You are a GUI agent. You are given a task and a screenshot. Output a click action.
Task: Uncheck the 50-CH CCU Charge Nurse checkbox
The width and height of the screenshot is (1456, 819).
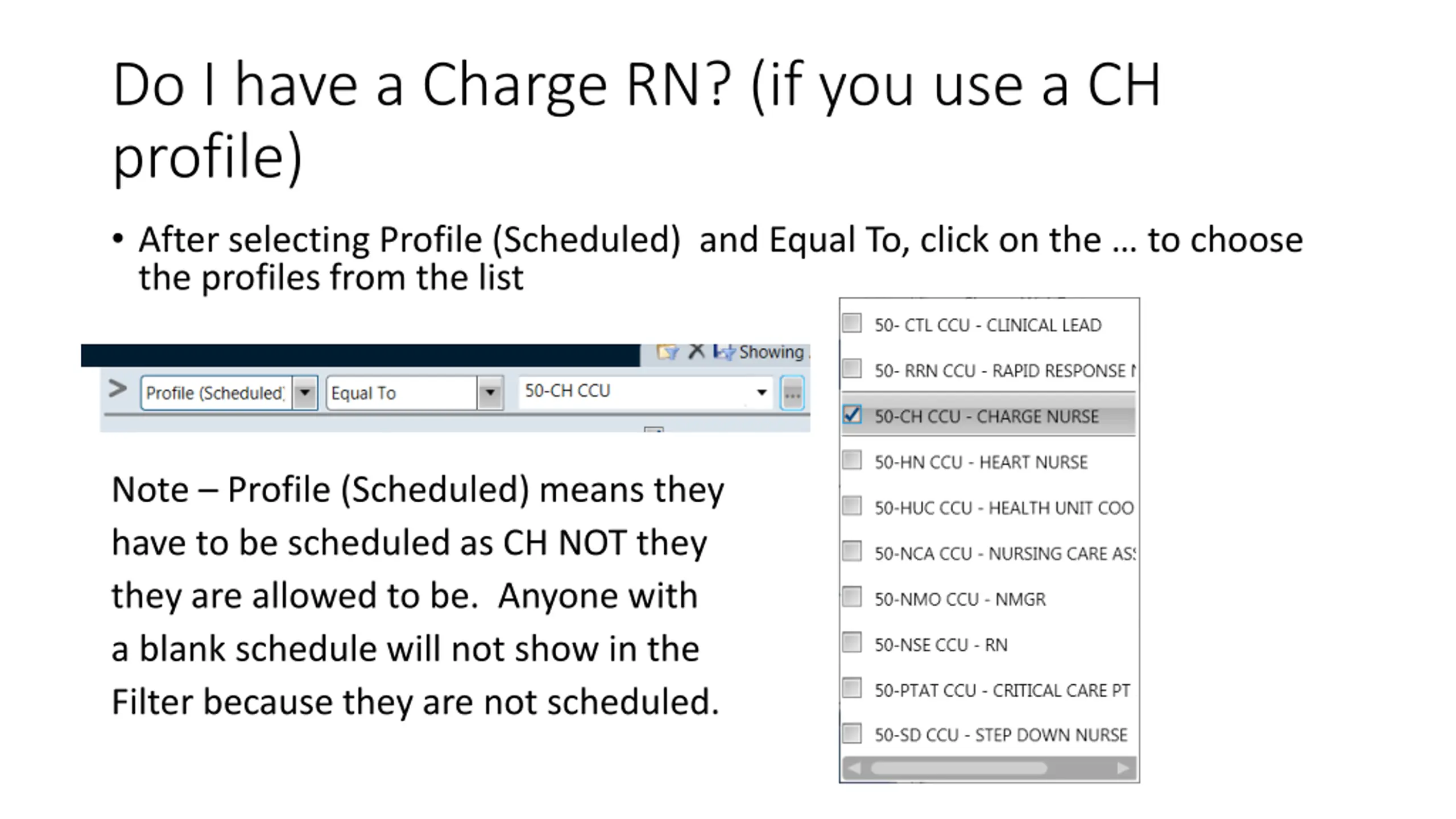pyautogui.click(x=852, y=415)
